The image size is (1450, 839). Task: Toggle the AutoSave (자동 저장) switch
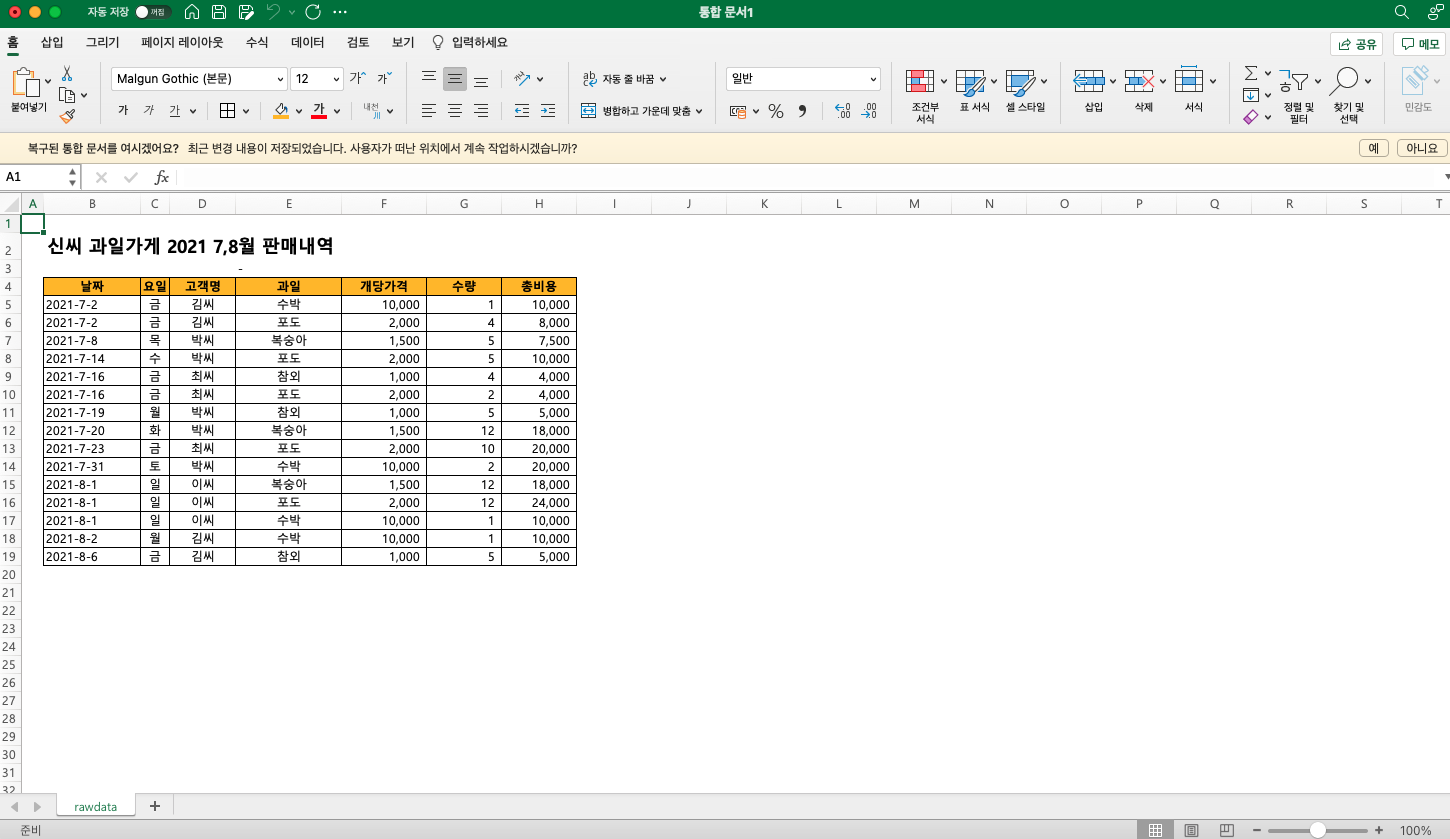coord(154,12)
